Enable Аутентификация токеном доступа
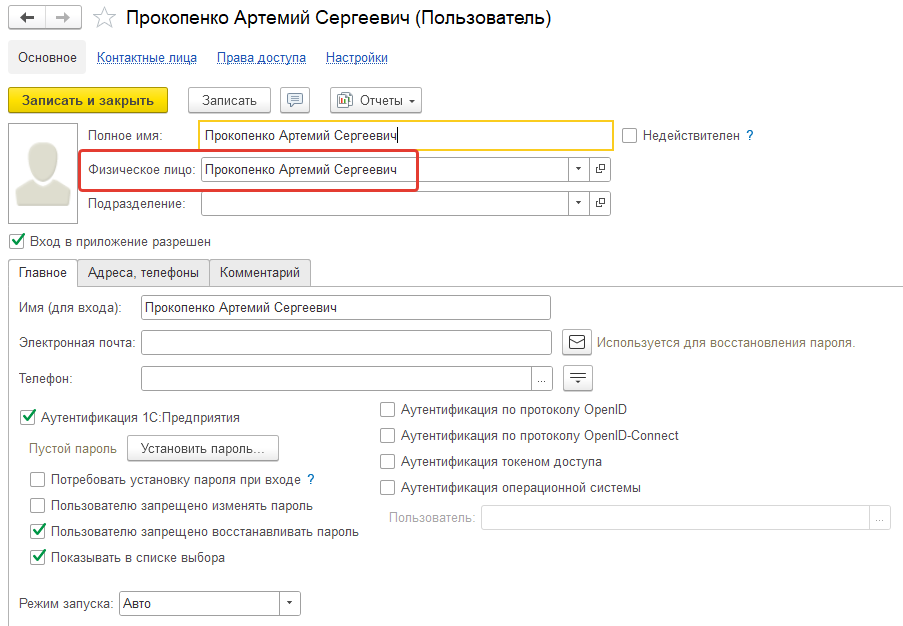The height and width of the screenshot is (626, 903). 388,461
